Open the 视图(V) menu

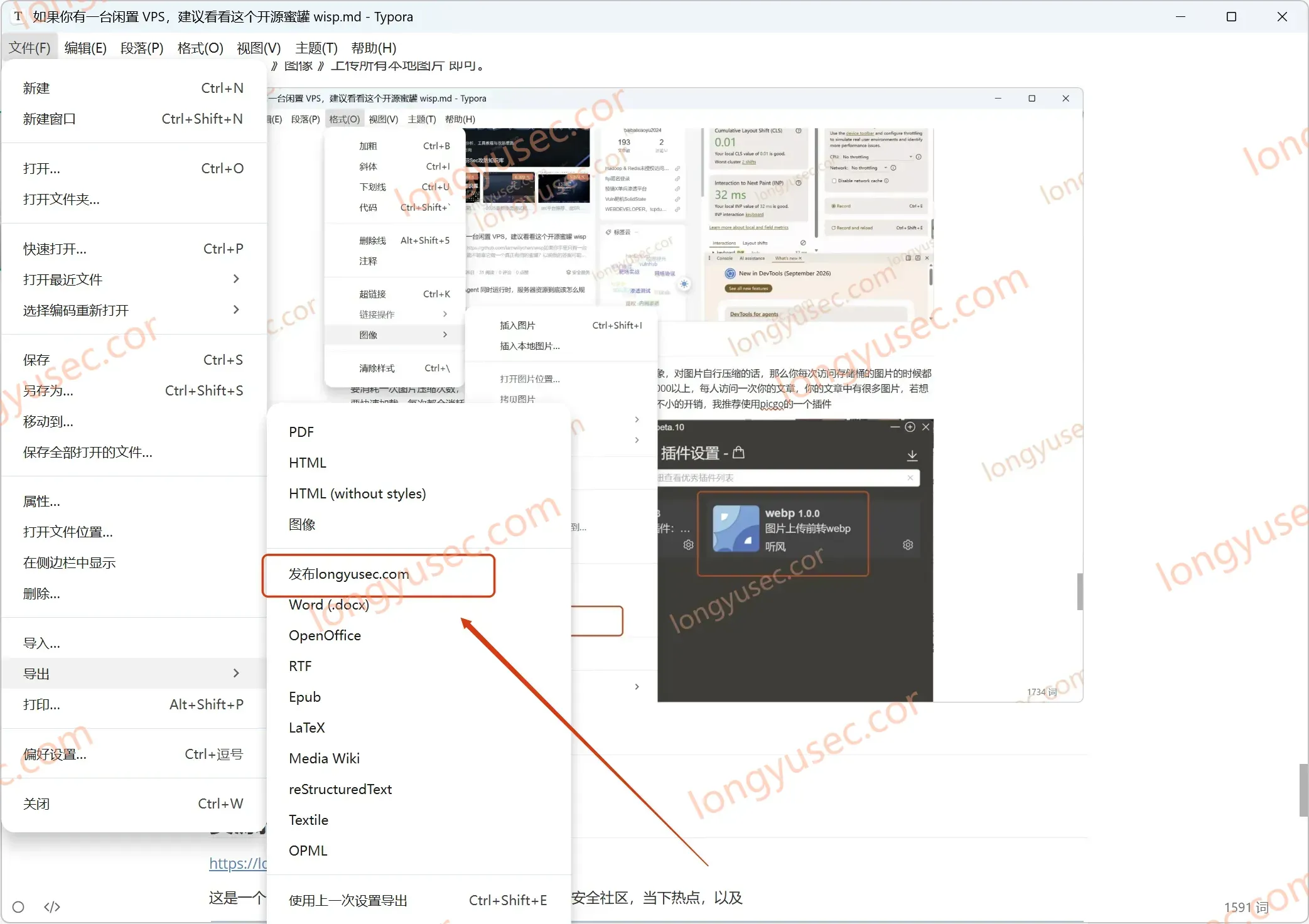coord(259,48)
